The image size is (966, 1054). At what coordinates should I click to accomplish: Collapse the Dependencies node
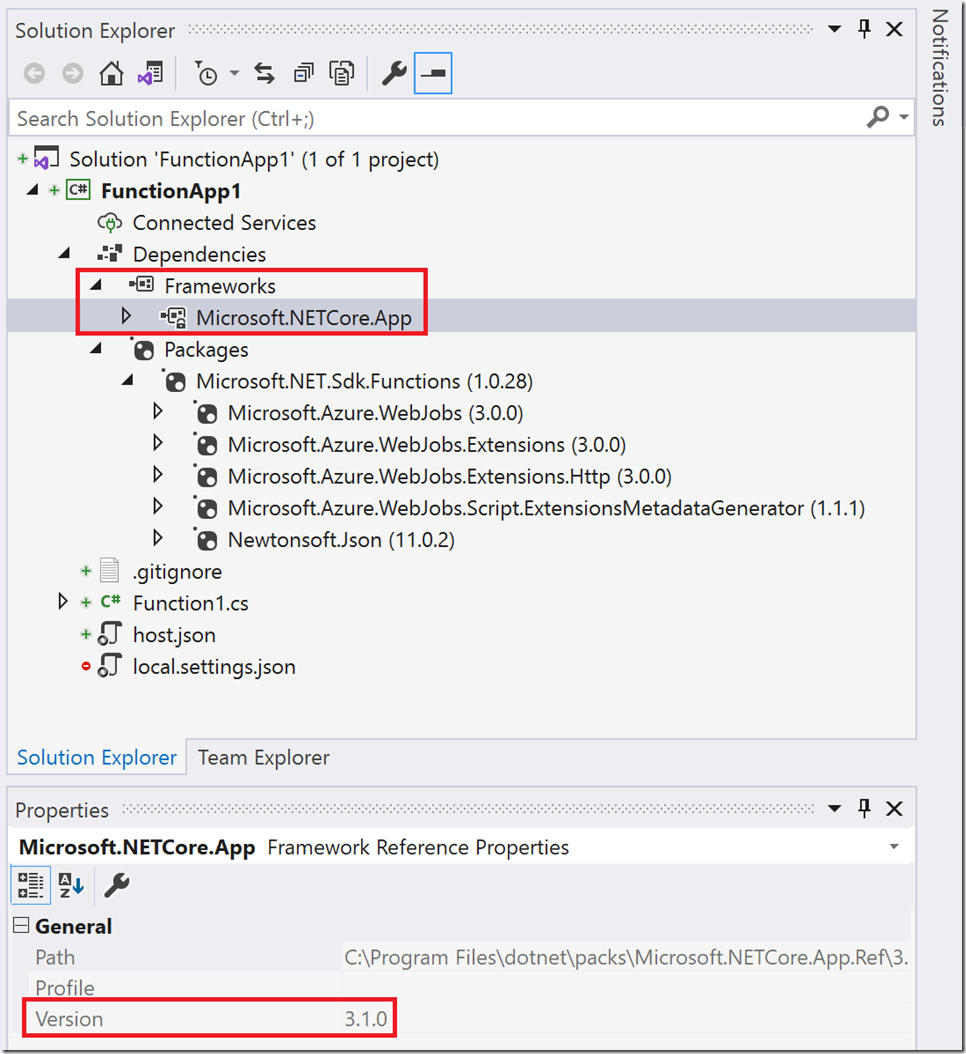point(64,253)
